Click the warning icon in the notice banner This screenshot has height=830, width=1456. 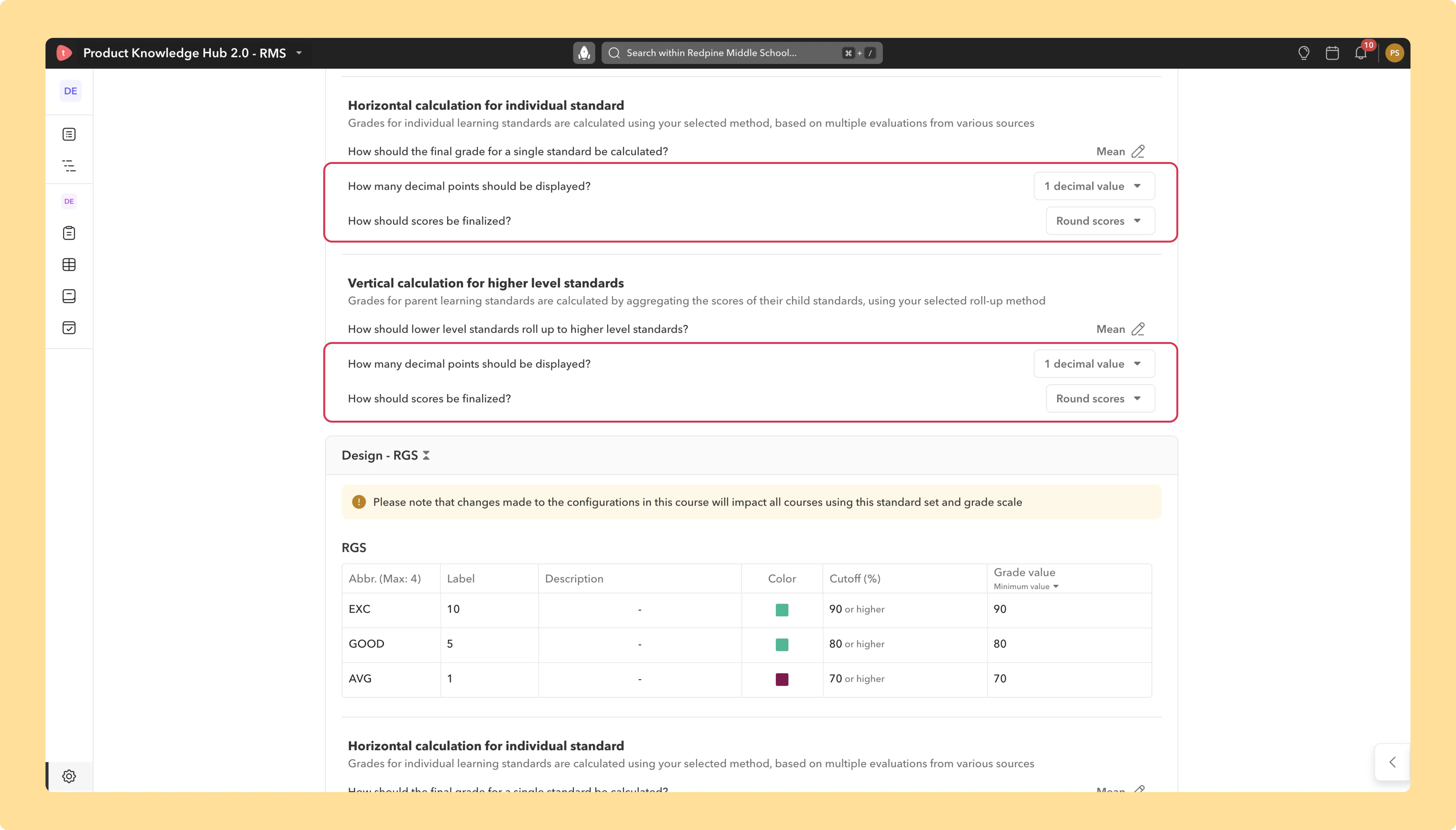click(x=359, y=502)
